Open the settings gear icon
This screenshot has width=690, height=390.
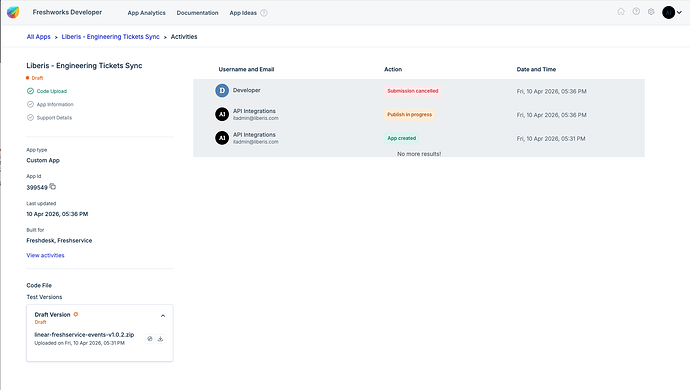651,12
